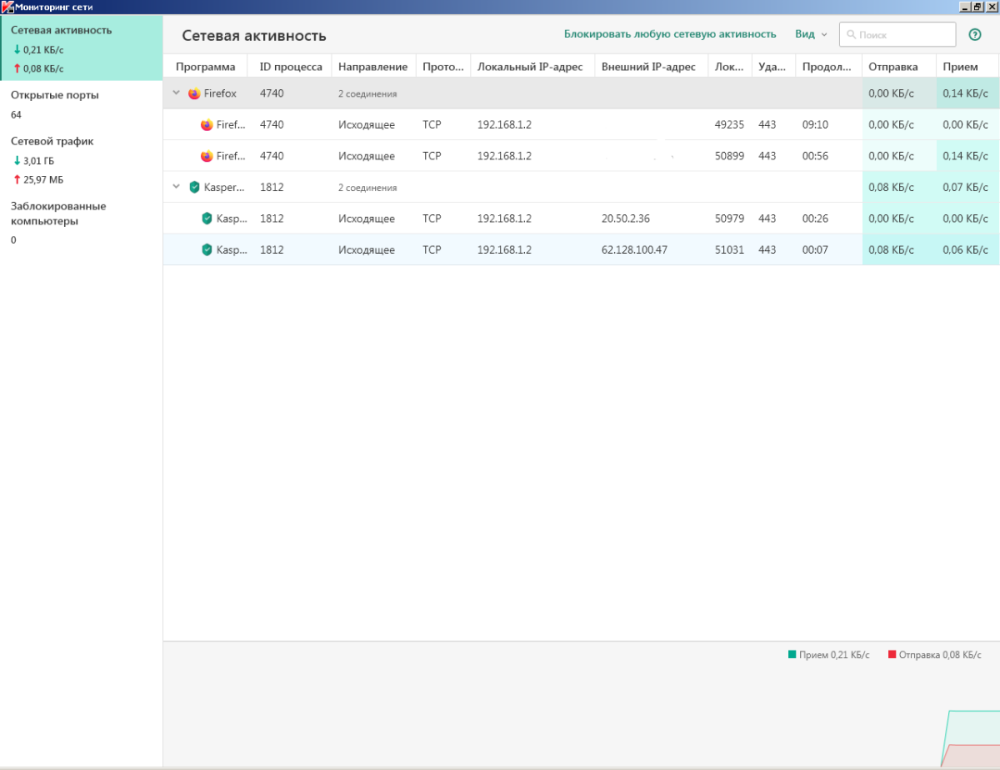
Task: Click Firefox icon of port 49235 connection
Action: point(207,125)
